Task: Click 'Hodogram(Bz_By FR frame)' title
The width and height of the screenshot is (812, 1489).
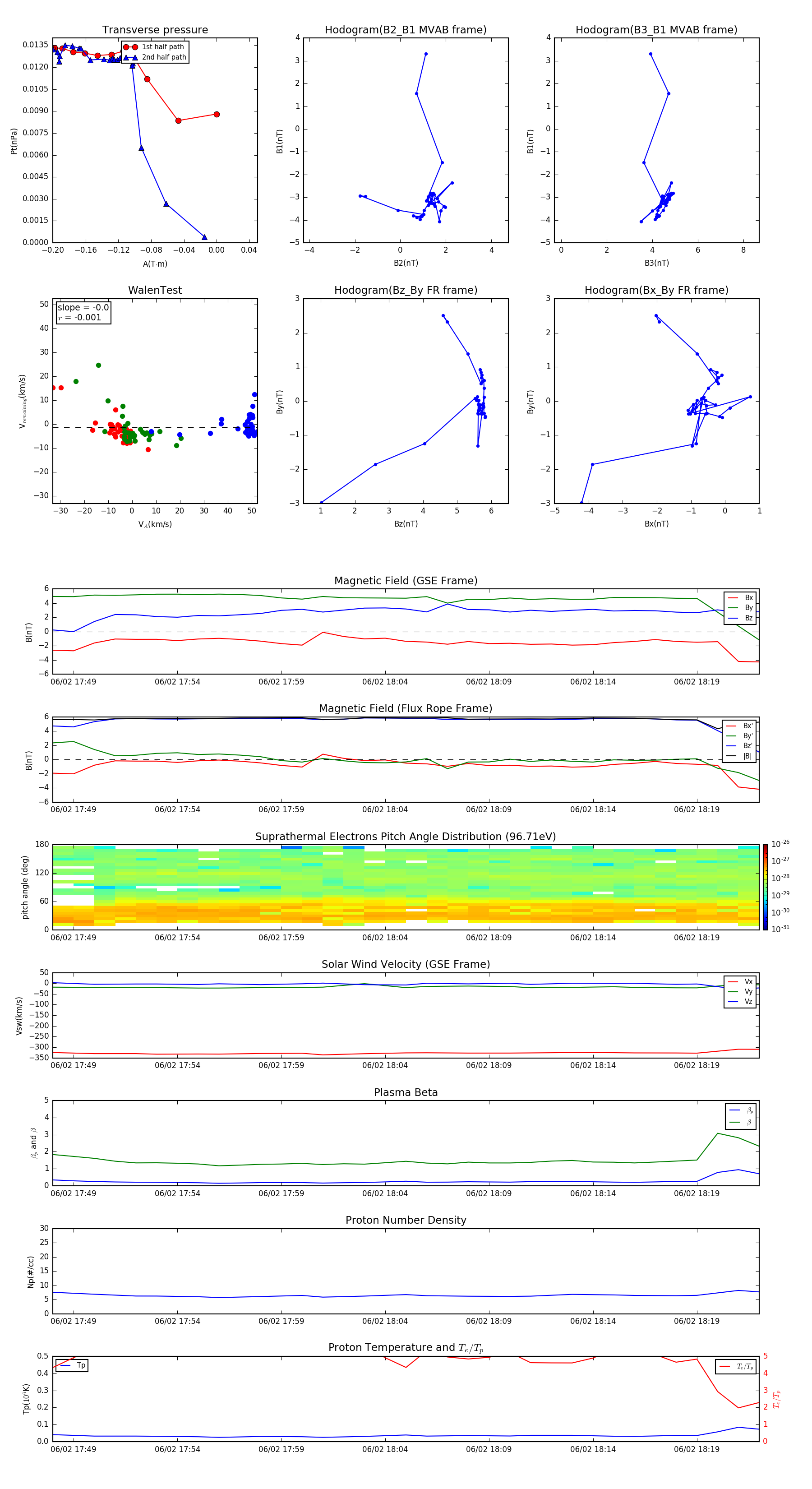Action: [406, 290]
